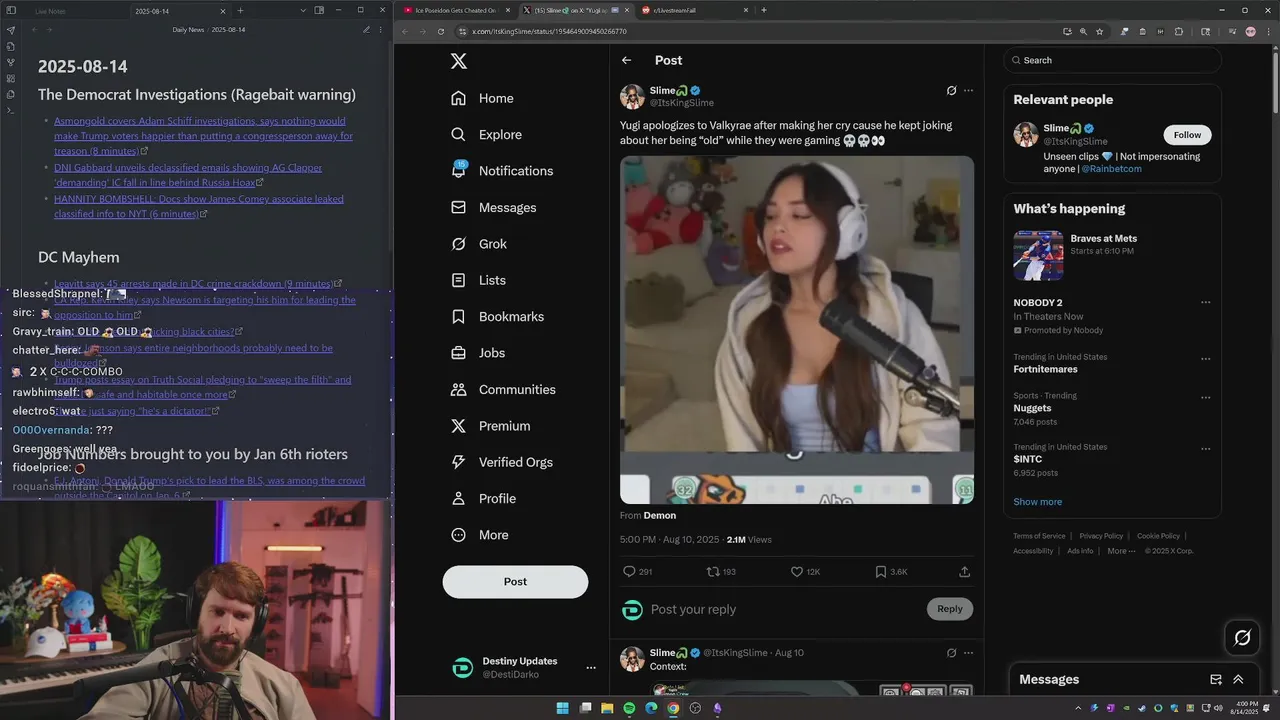
Task: Open Profile in X sidebar
Action: [x=484, y=498]
